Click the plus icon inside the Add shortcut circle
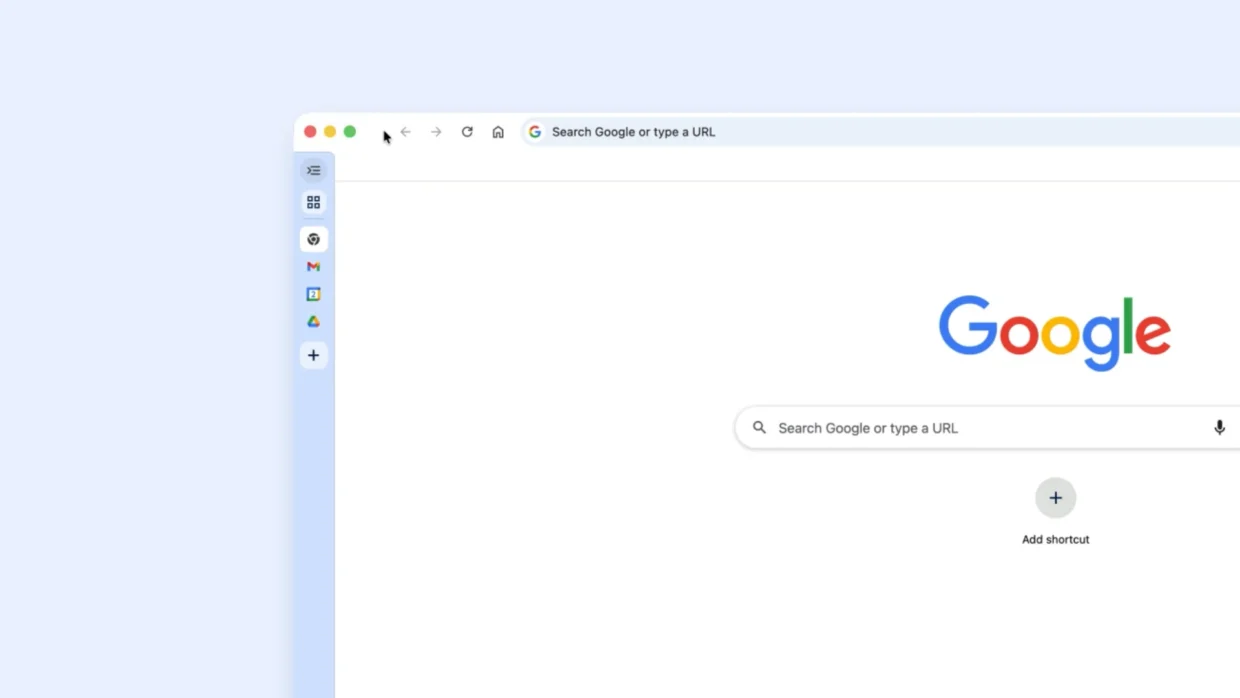The height and width of the screenshot is (698, 1240). [1055, 497]
